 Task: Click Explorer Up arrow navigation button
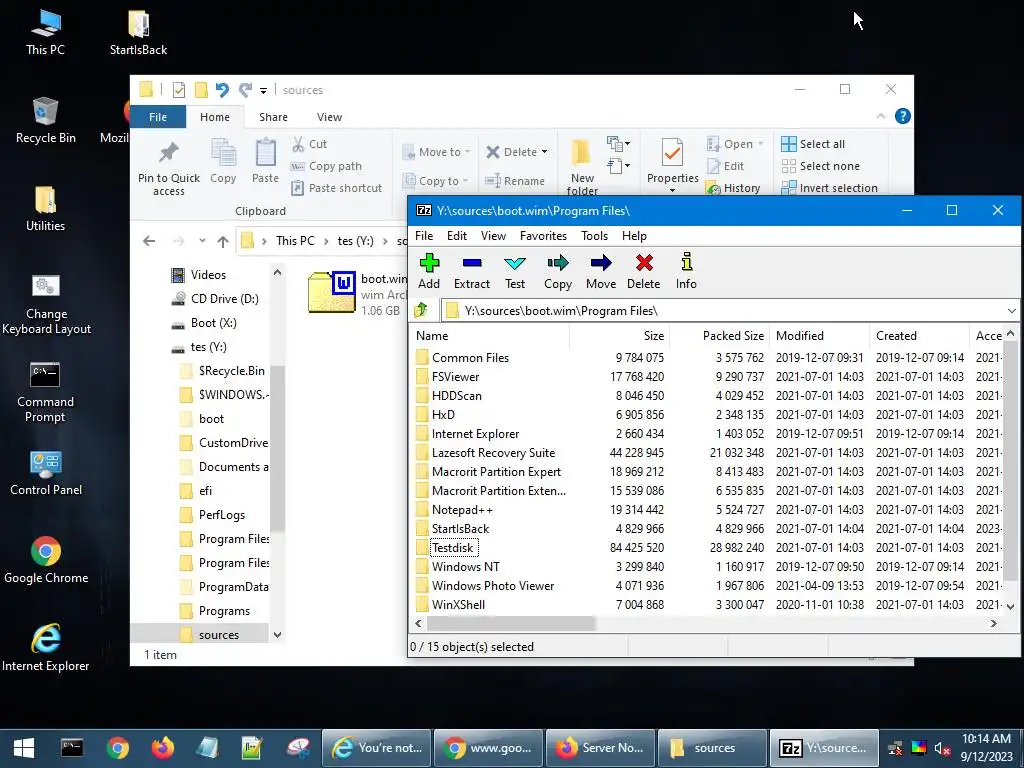click(223, 241)
